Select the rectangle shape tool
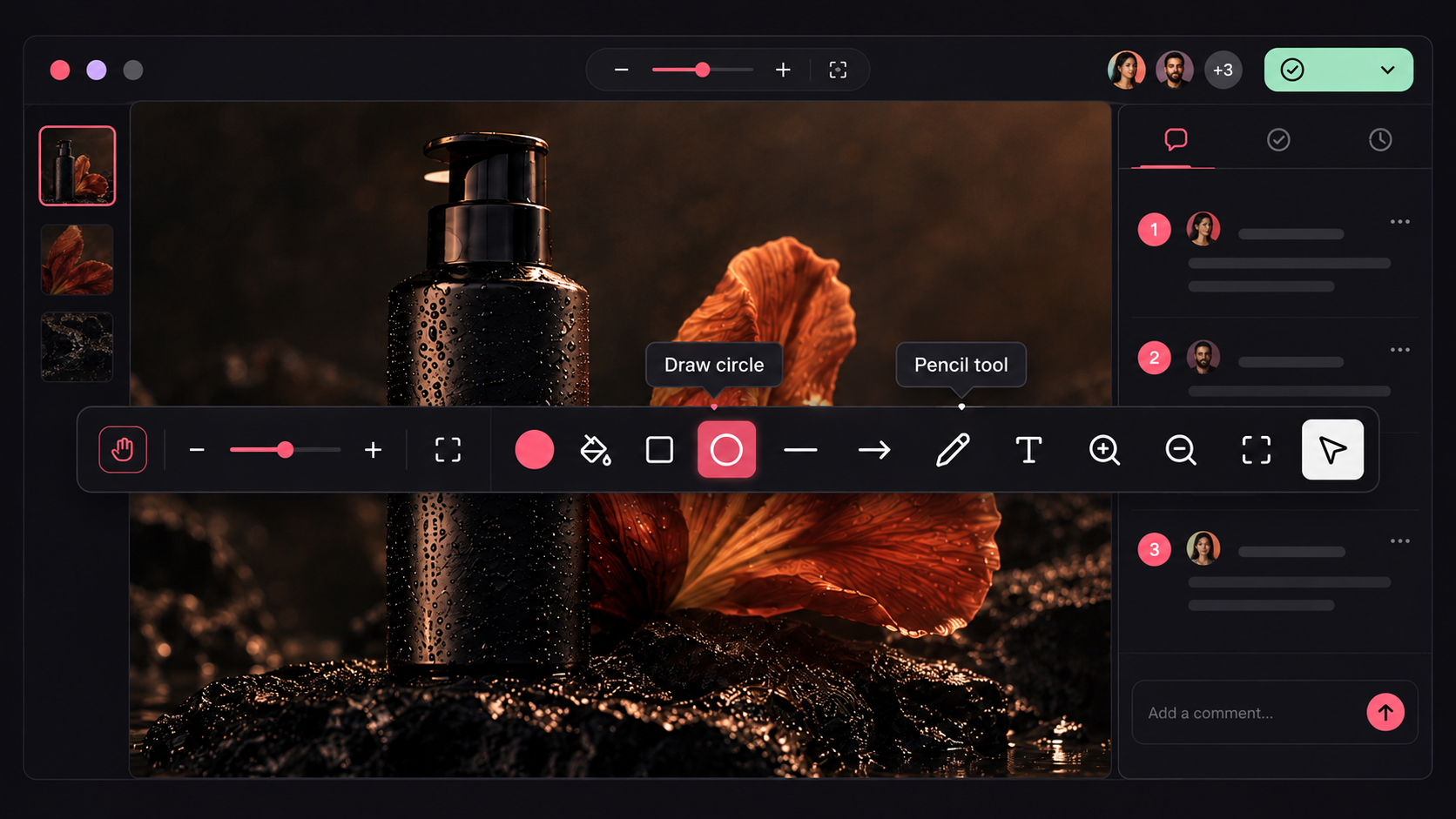The height and width of the screenshot is (819, 1456). (659, 450)
